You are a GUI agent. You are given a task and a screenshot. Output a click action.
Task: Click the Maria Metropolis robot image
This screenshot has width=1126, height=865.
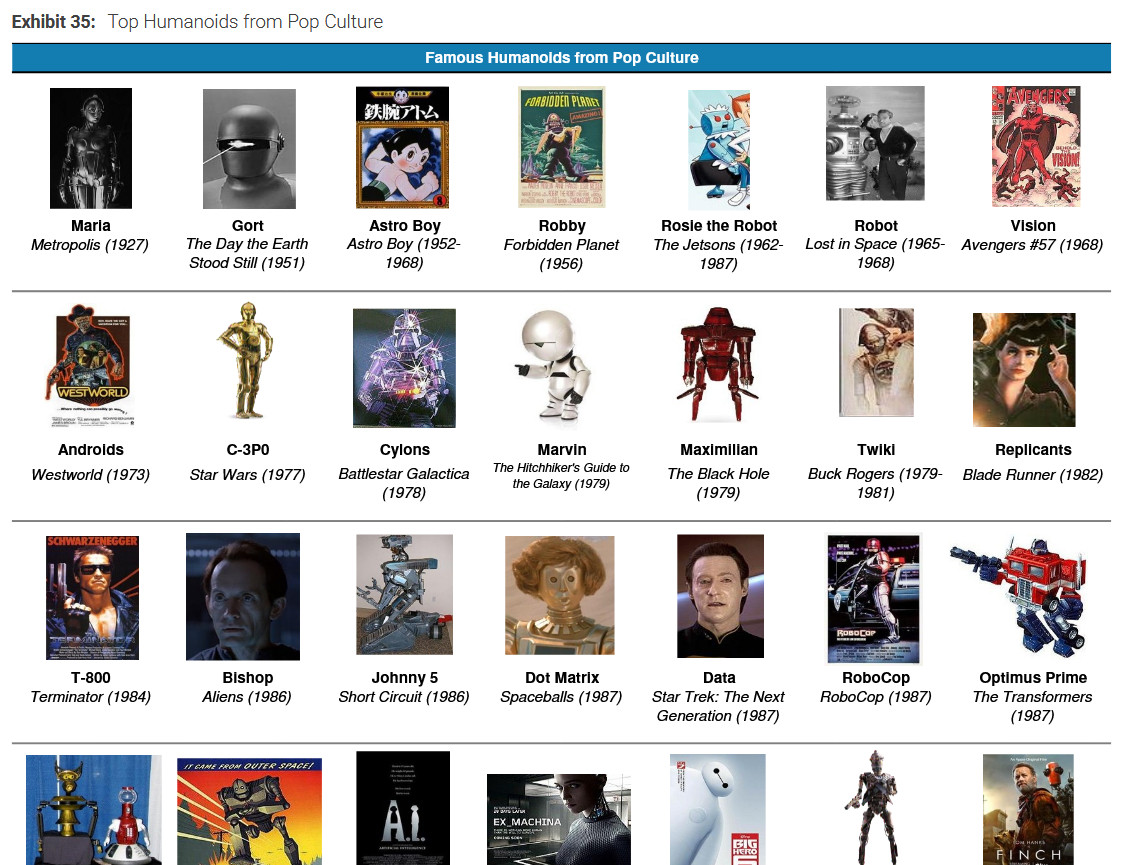(90, 148)
